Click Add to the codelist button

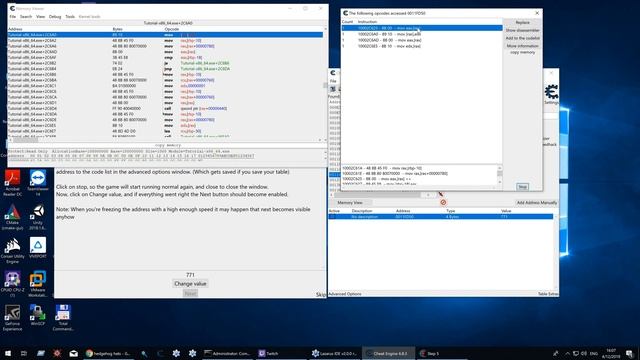[522, 38]
